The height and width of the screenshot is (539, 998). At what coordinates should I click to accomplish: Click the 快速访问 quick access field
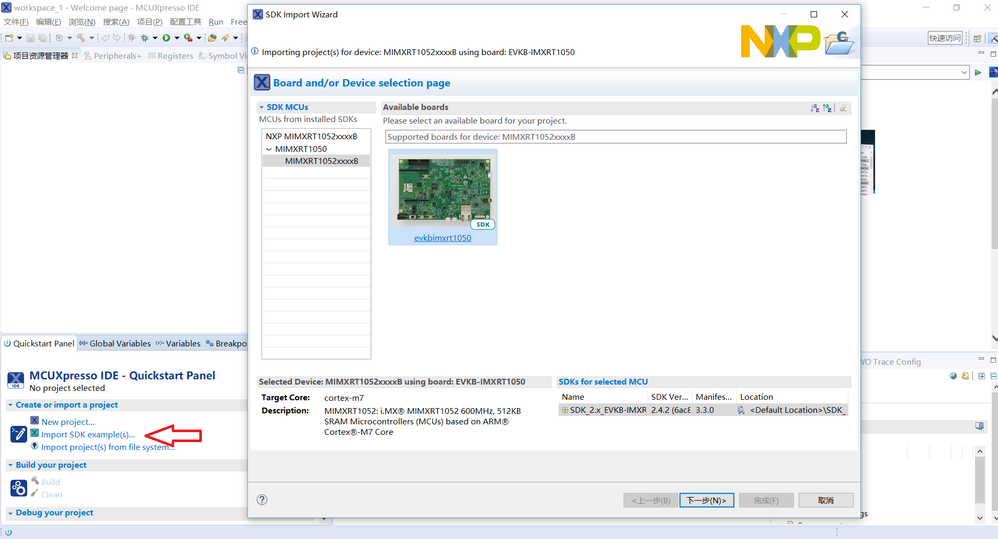945,38
